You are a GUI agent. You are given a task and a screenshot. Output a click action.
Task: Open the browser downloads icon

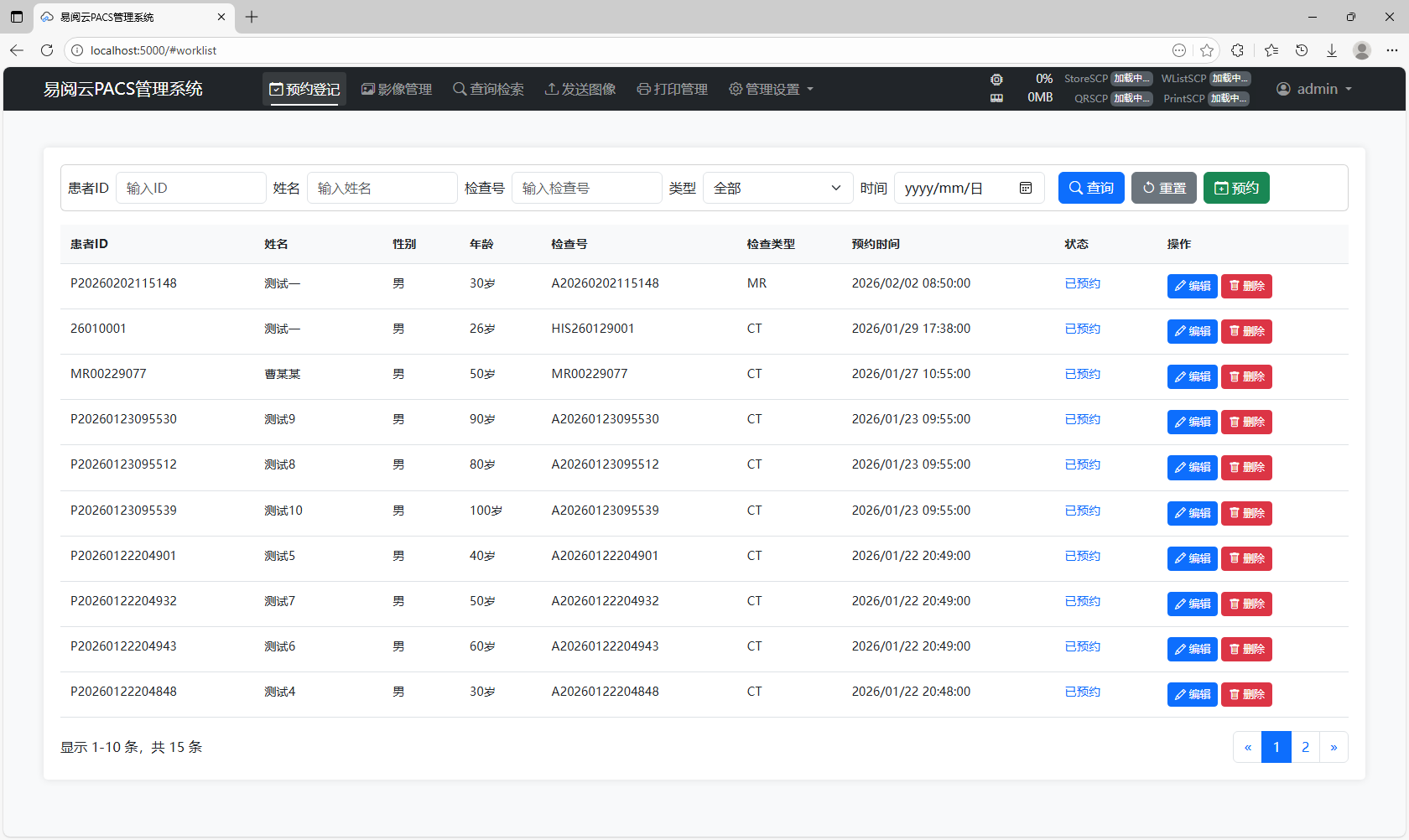click(1332, 50)
